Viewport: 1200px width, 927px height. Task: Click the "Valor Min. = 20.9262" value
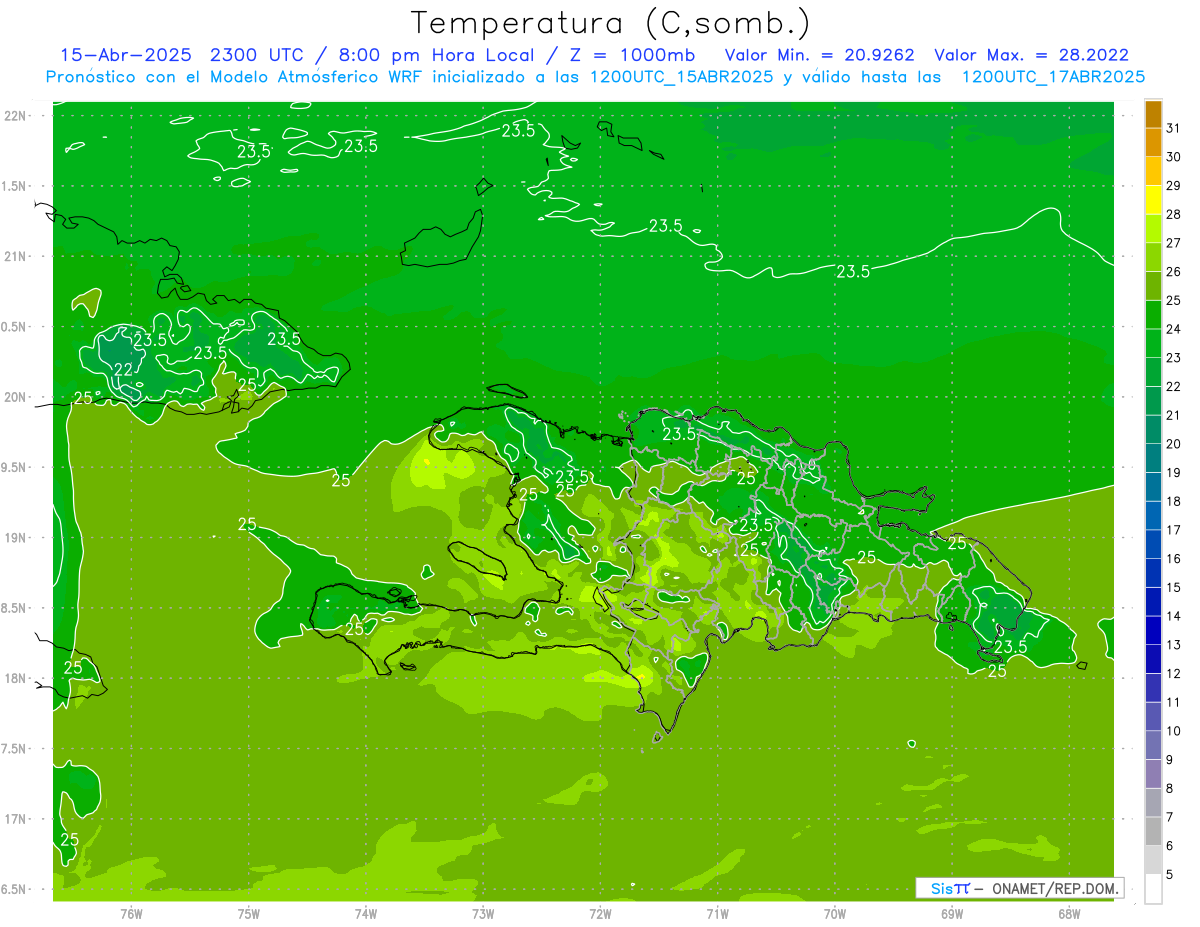pos(820,55)
